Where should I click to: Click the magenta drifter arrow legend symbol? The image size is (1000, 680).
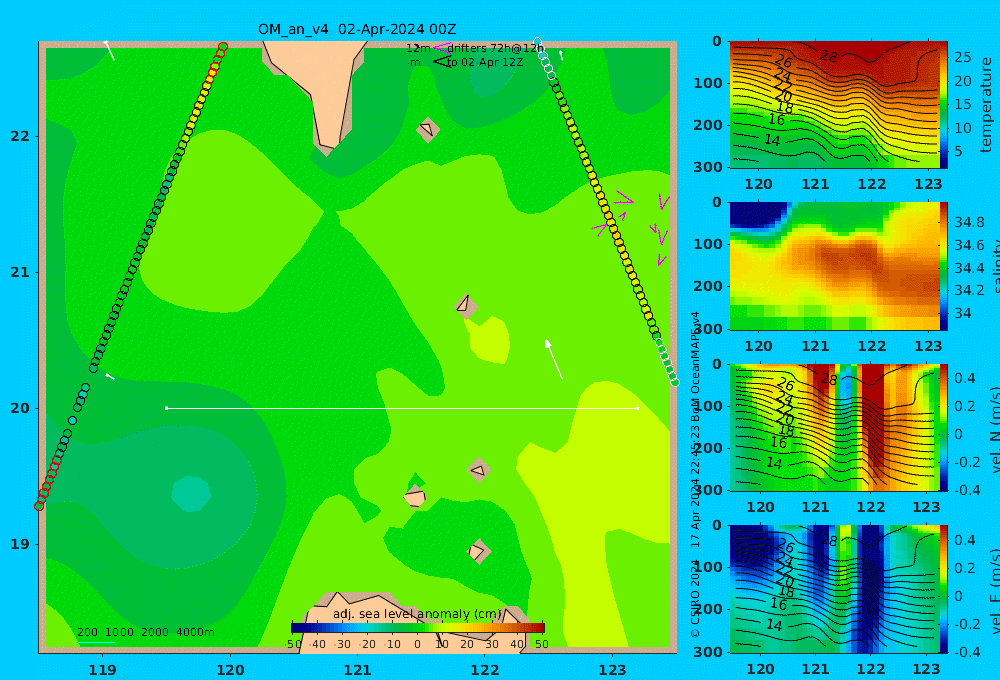coord(442,47)
